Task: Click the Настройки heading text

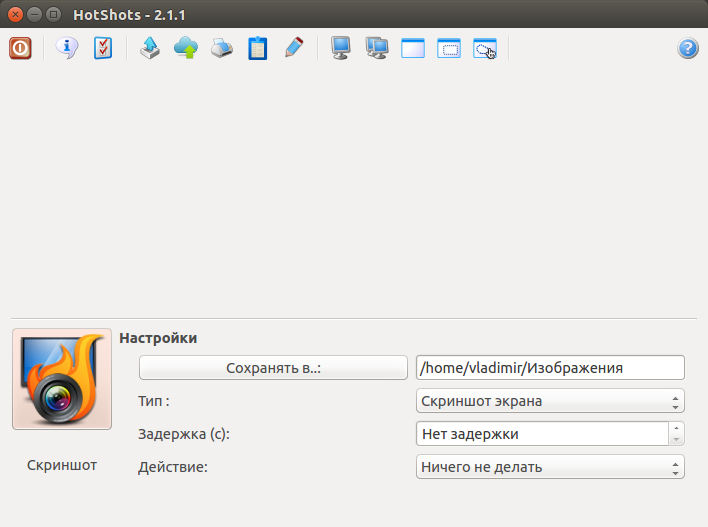Action: (158, 338)
